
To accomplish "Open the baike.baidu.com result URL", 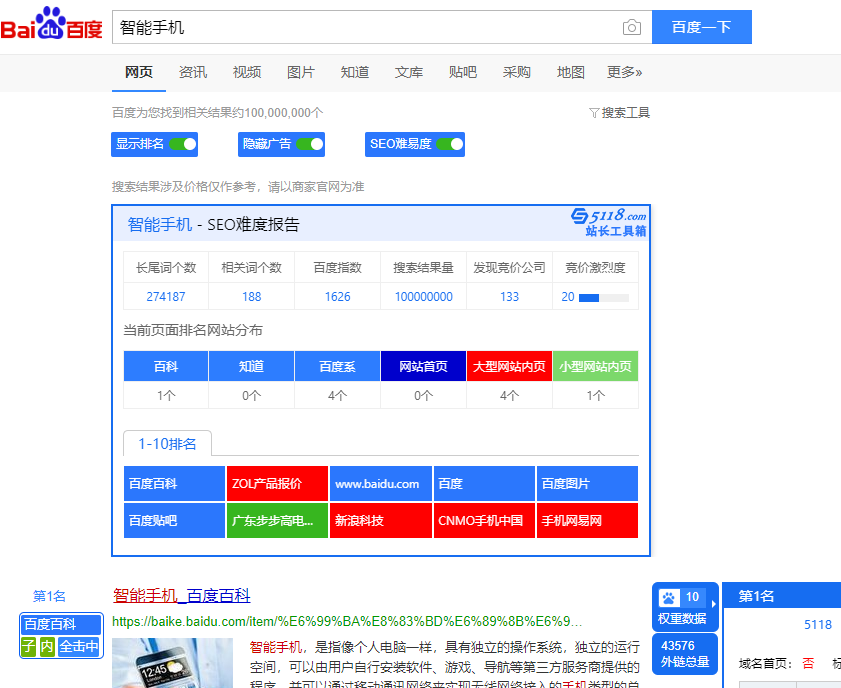I will tap(347, 622).
